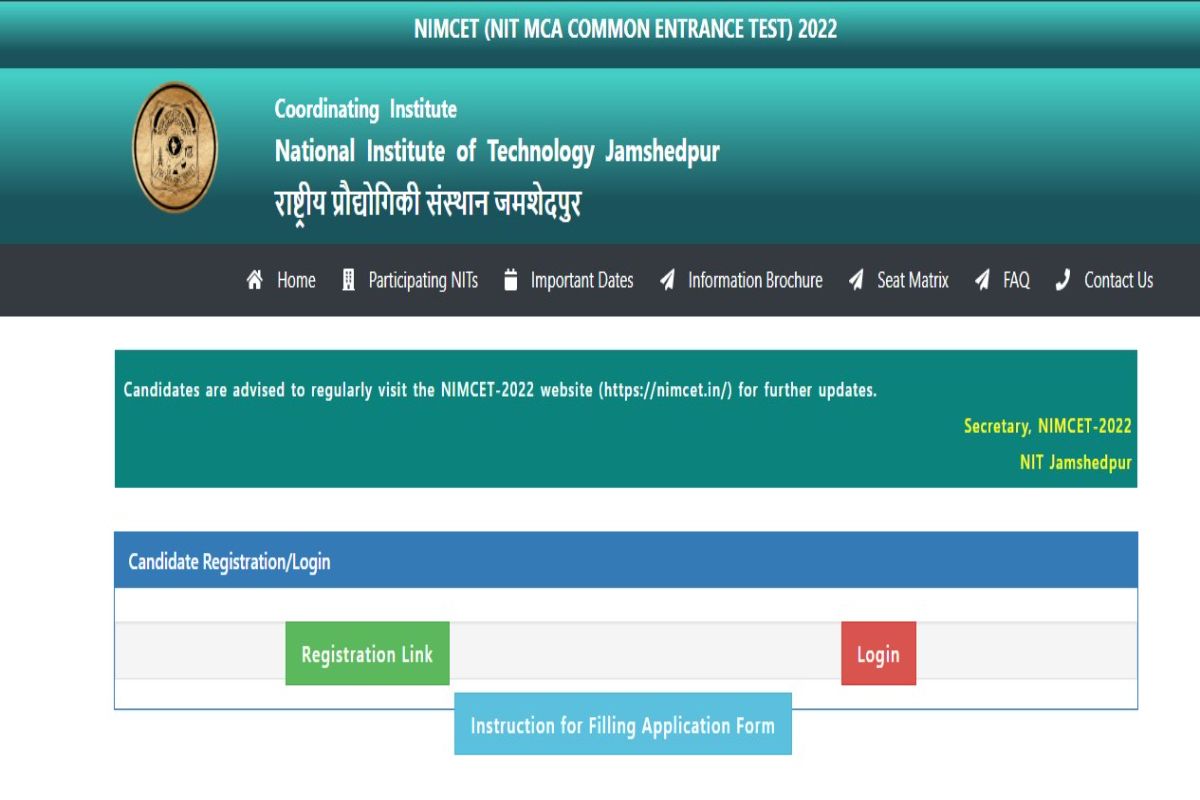
Task: Click the calendar icon beside Important Dates
Action: point(511,280)
